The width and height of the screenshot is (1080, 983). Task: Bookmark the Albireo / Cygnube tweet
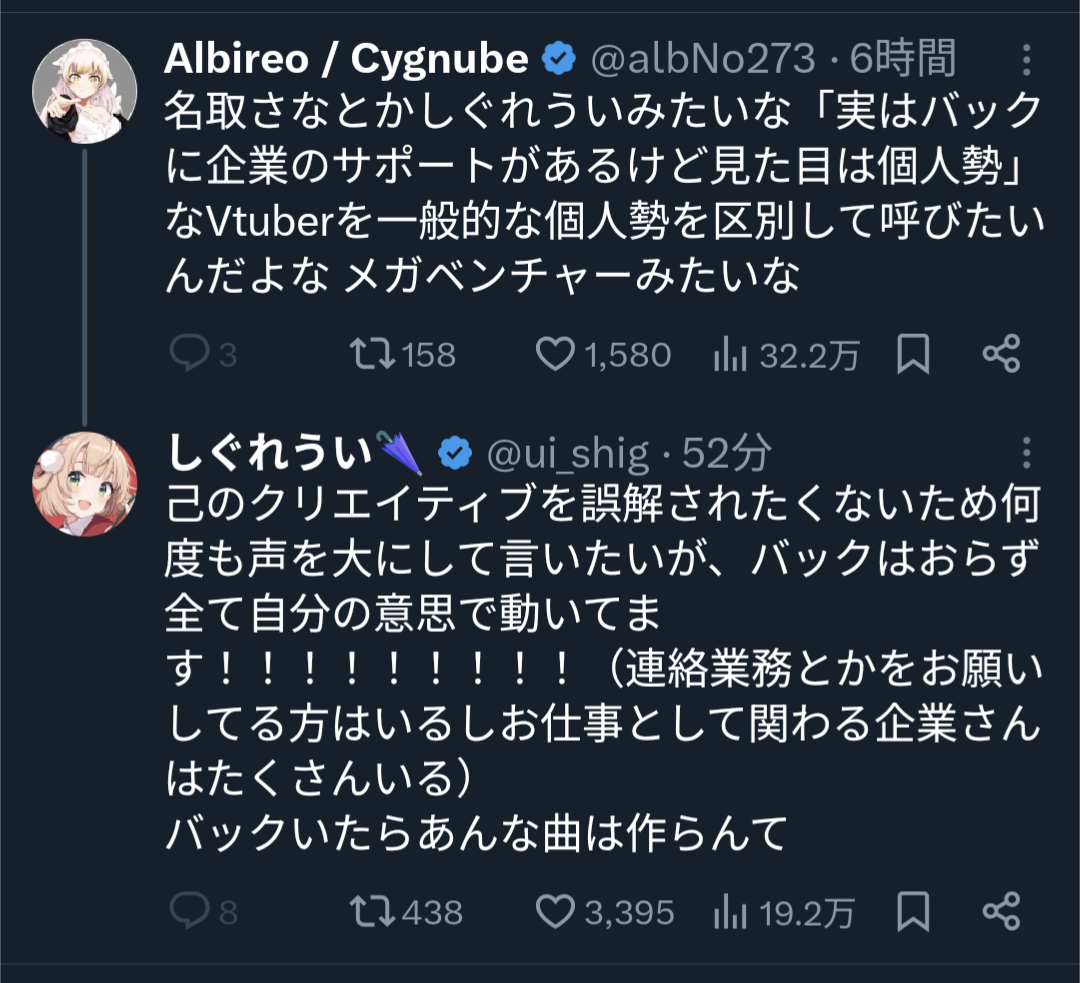(x=912, y=354)
